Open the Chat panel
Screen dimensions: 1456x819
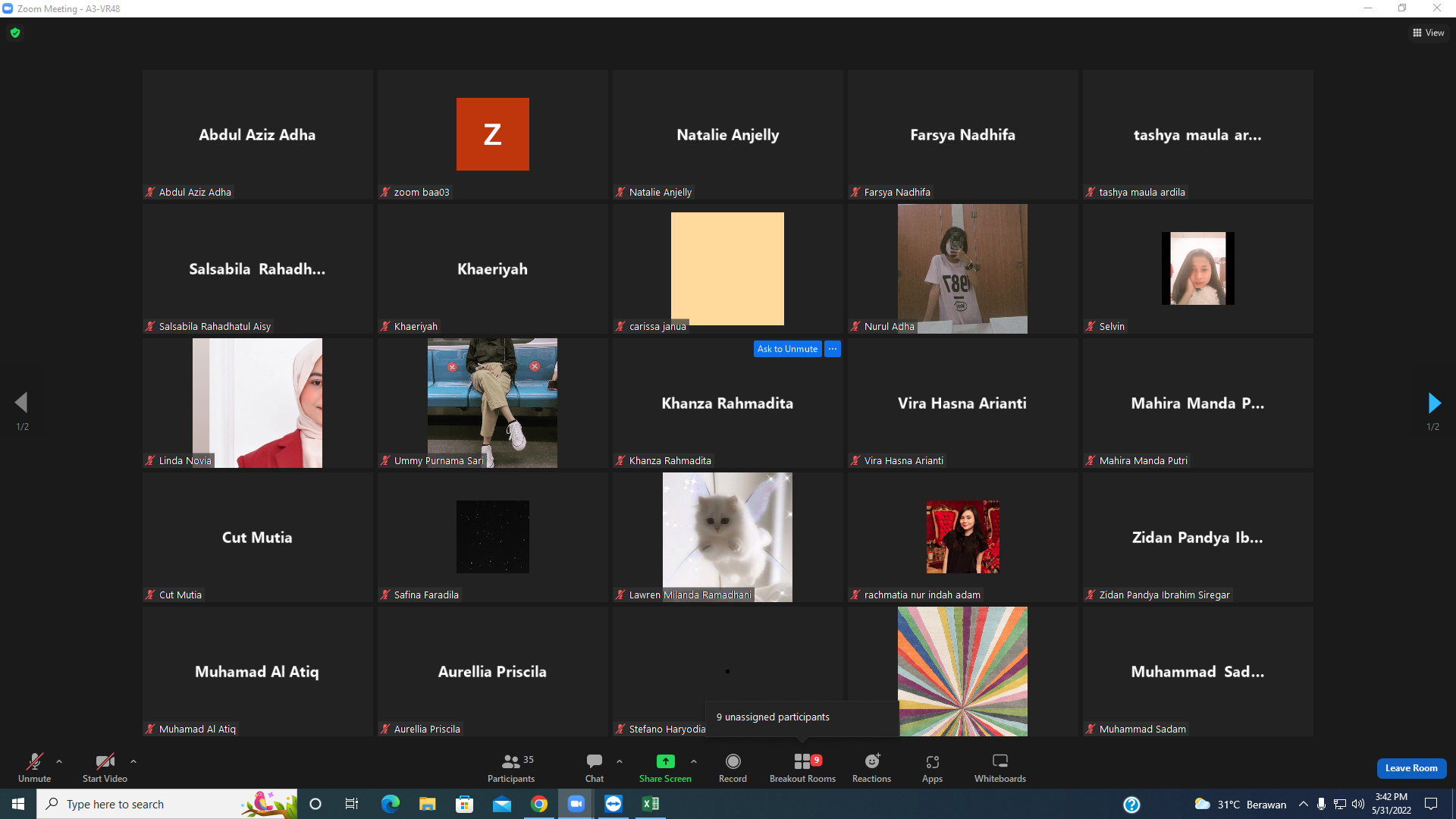click(595, 767)
